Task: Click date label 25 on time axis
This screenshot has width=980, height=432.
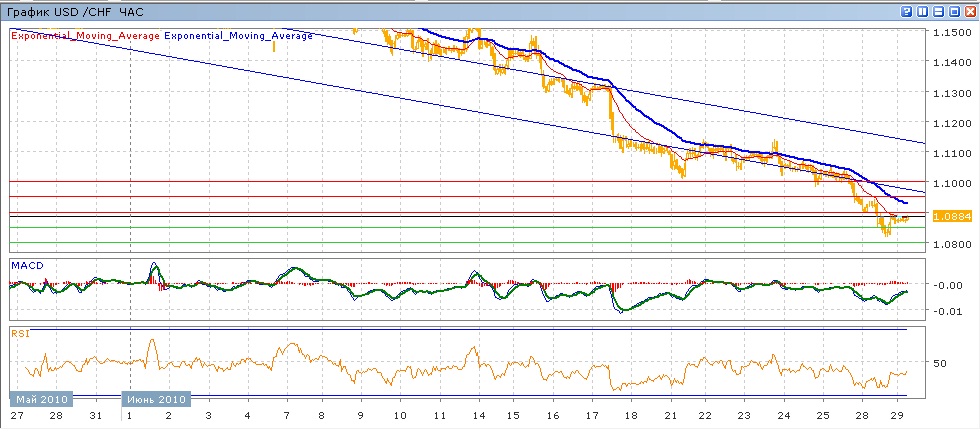Action: (822, 416)
